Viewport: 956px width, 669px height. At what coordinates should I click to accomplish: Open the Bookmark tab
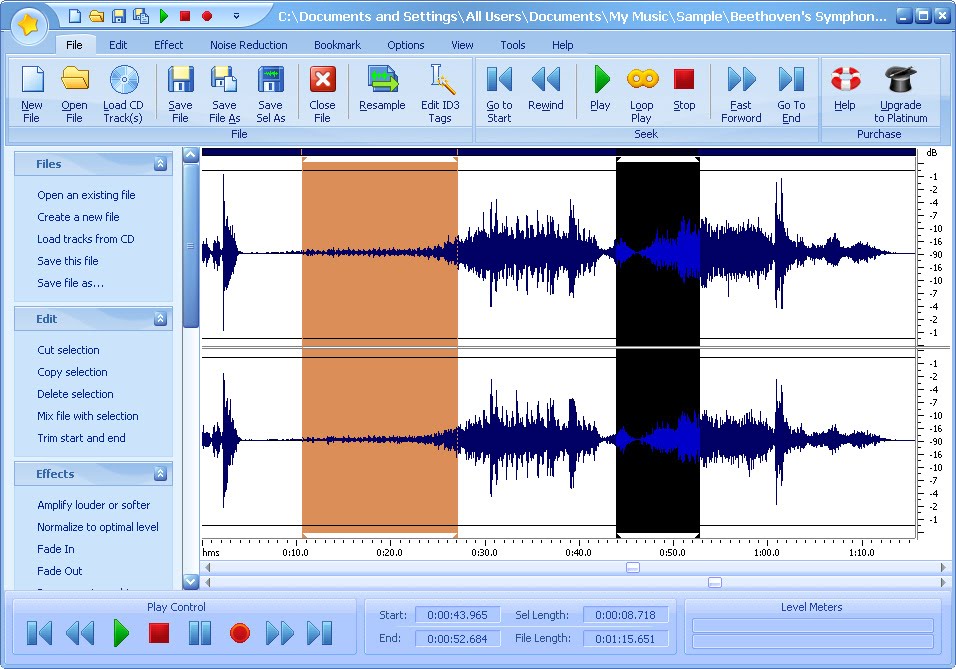pyautogui.click(x=337, y=45)
